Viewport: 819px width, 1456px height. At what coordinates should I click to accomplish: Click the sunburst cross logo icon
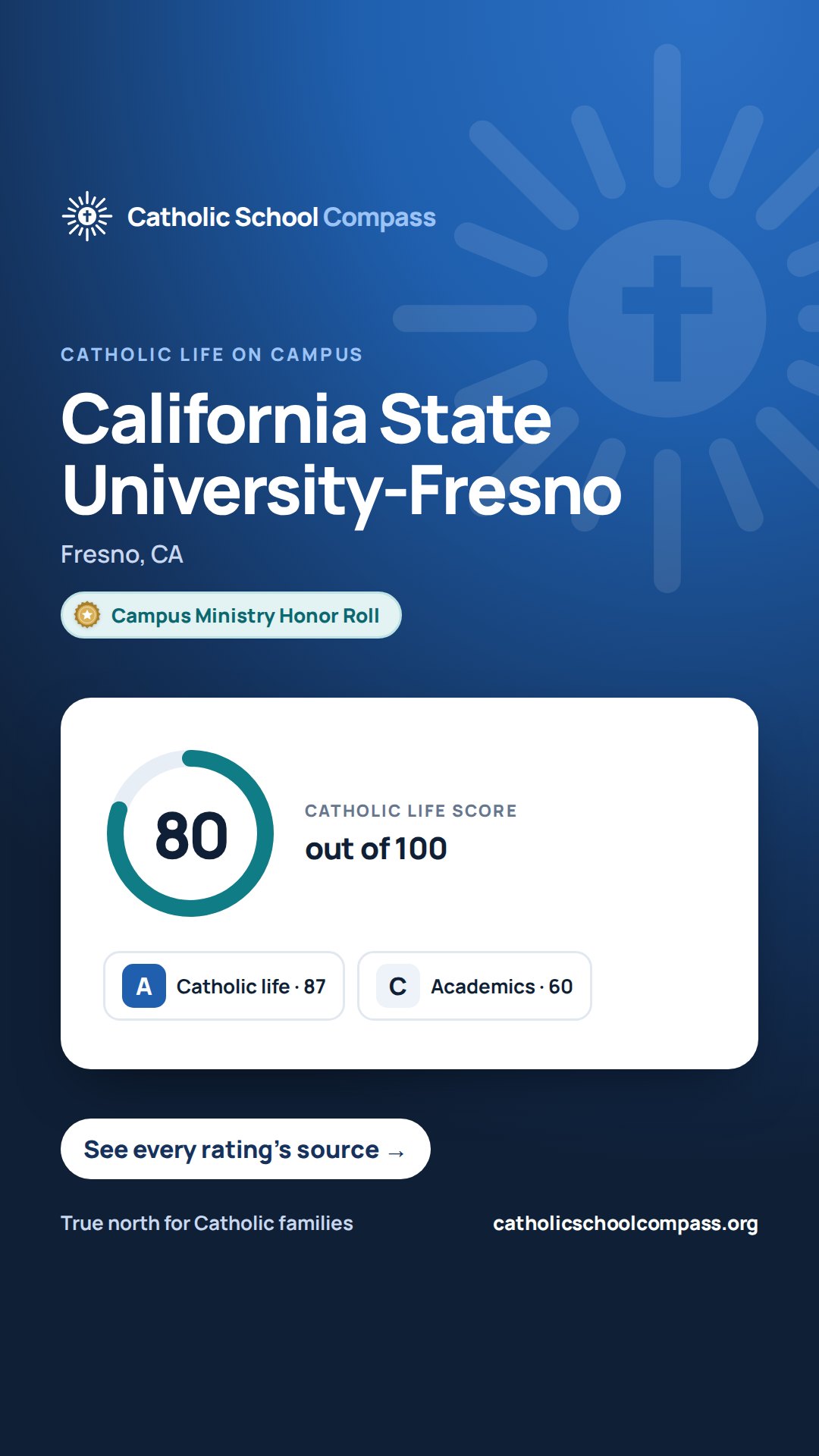(x=87, y=216)
